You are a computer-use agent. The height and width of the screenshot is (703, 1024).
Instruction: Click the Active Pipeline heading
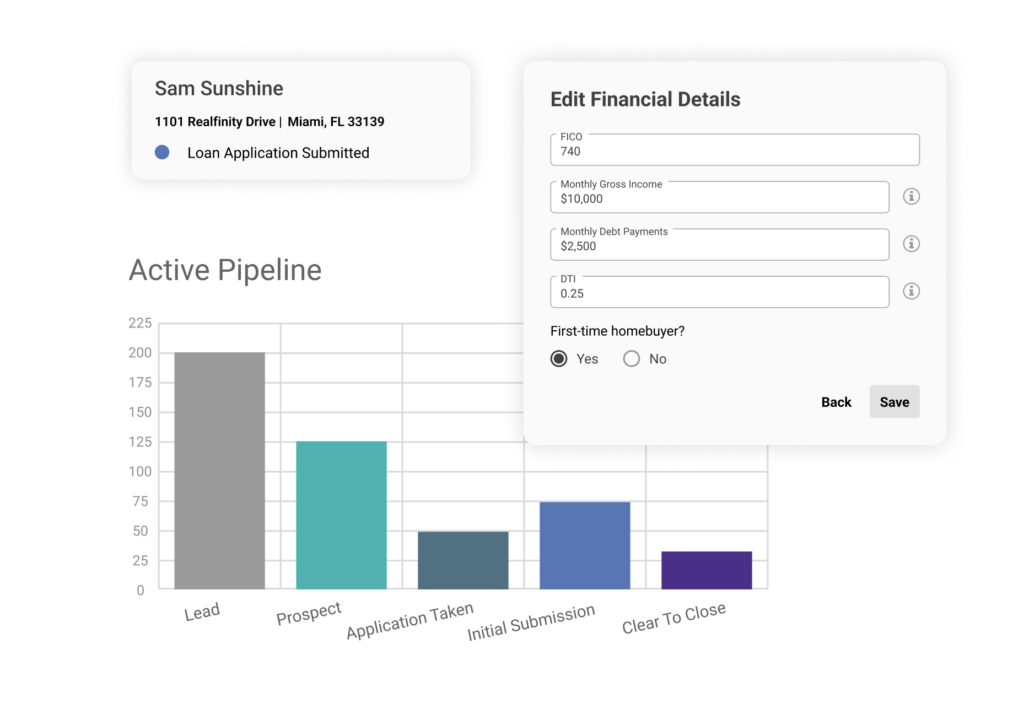pyautogui.click(x=225, y=270)
